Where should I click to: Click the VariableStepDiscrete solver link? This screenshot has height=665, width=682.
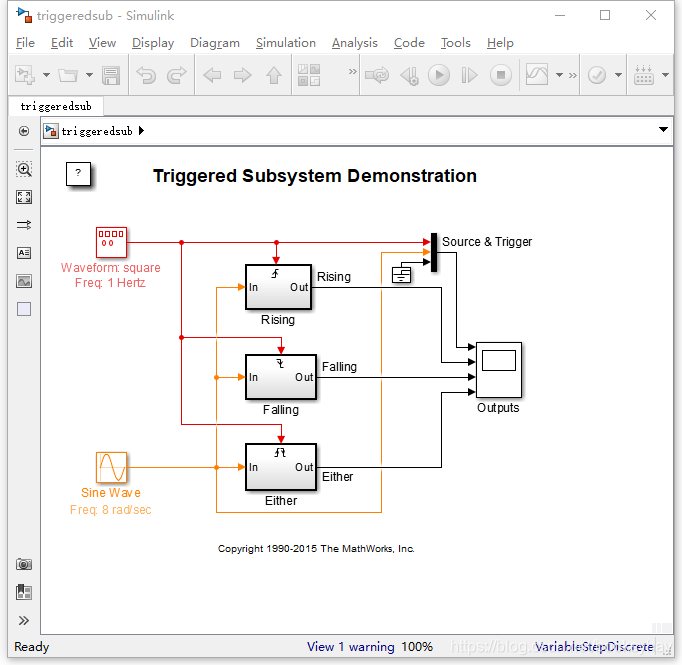(594, 647)
